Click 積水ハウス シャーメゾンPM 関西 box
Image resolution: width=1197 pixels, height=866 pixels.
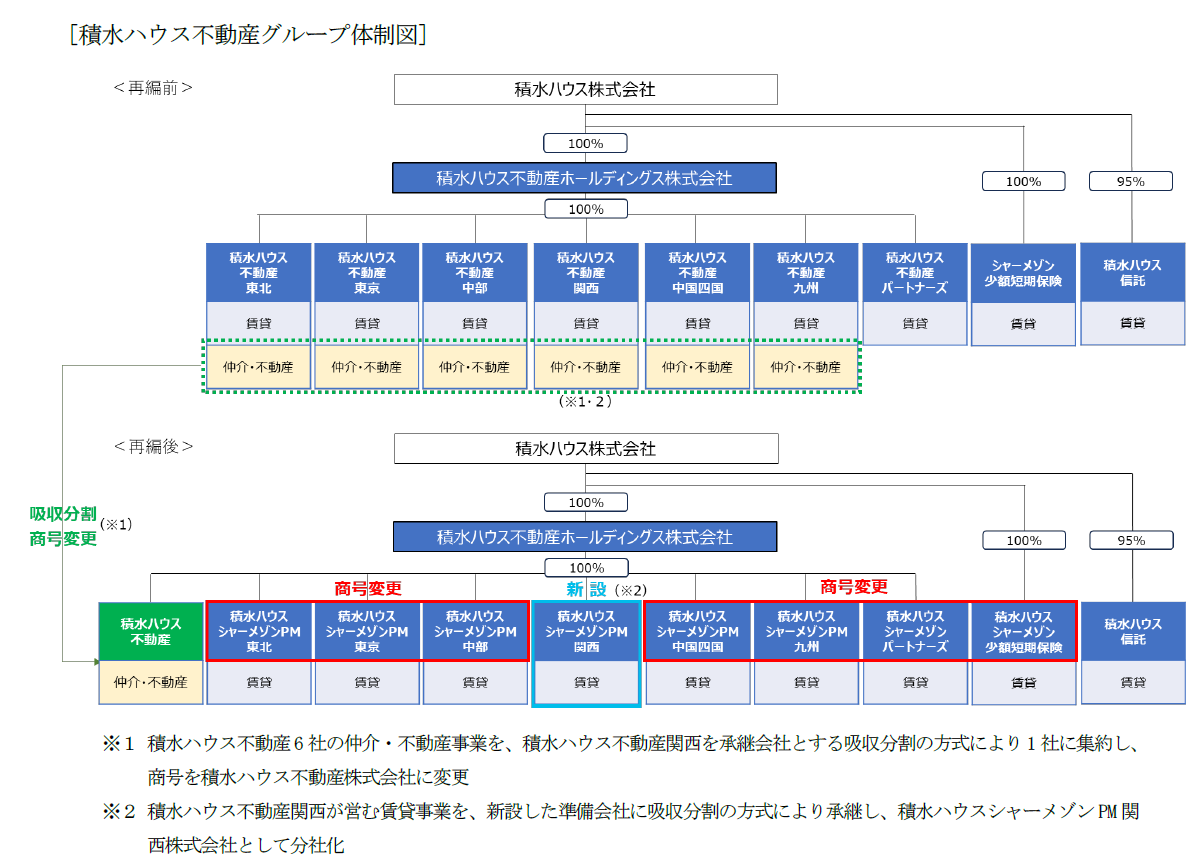click(586, 632)
